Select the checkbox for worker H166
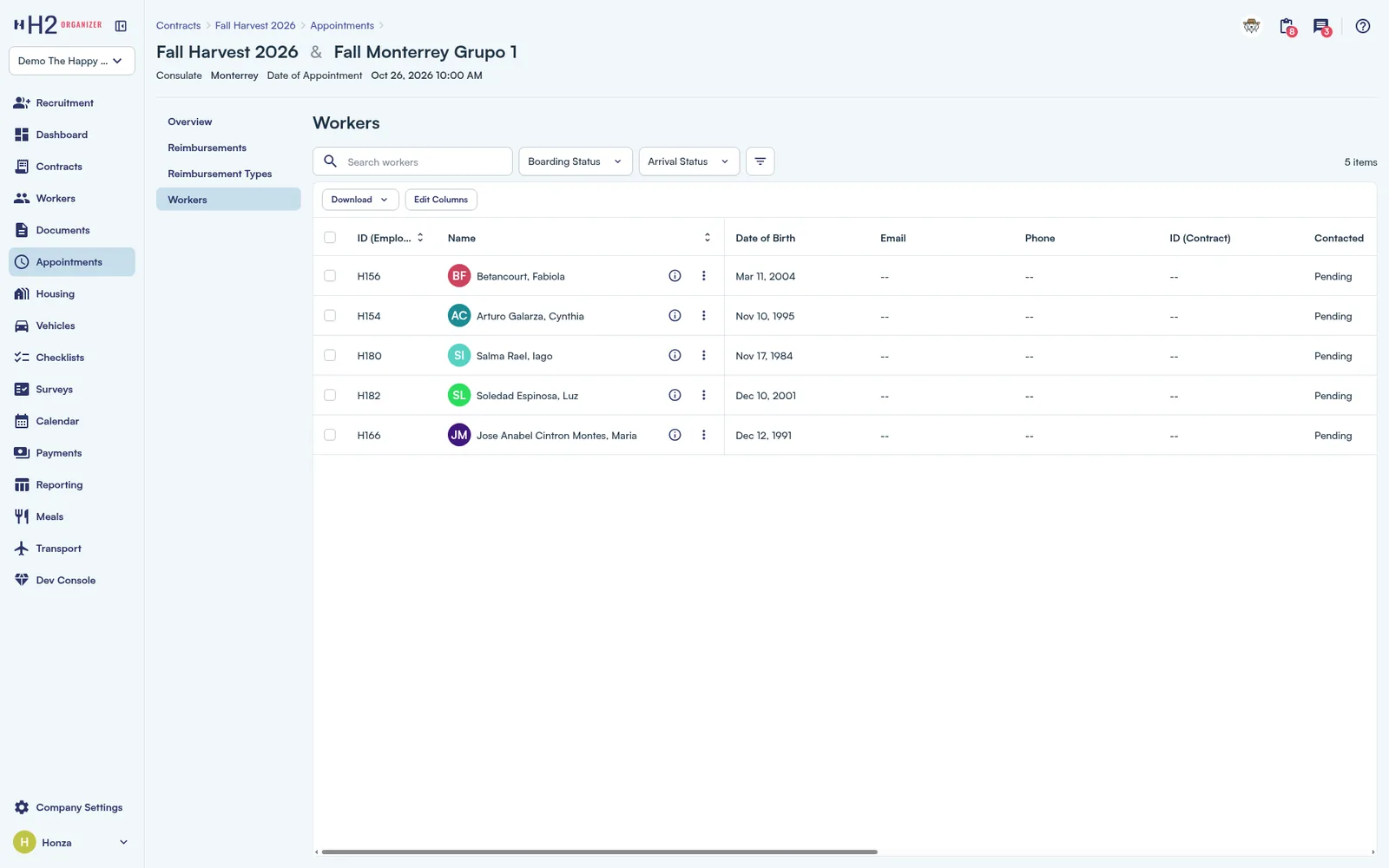The width and height of the screenshot is (1389, 868). pos(330,435)
